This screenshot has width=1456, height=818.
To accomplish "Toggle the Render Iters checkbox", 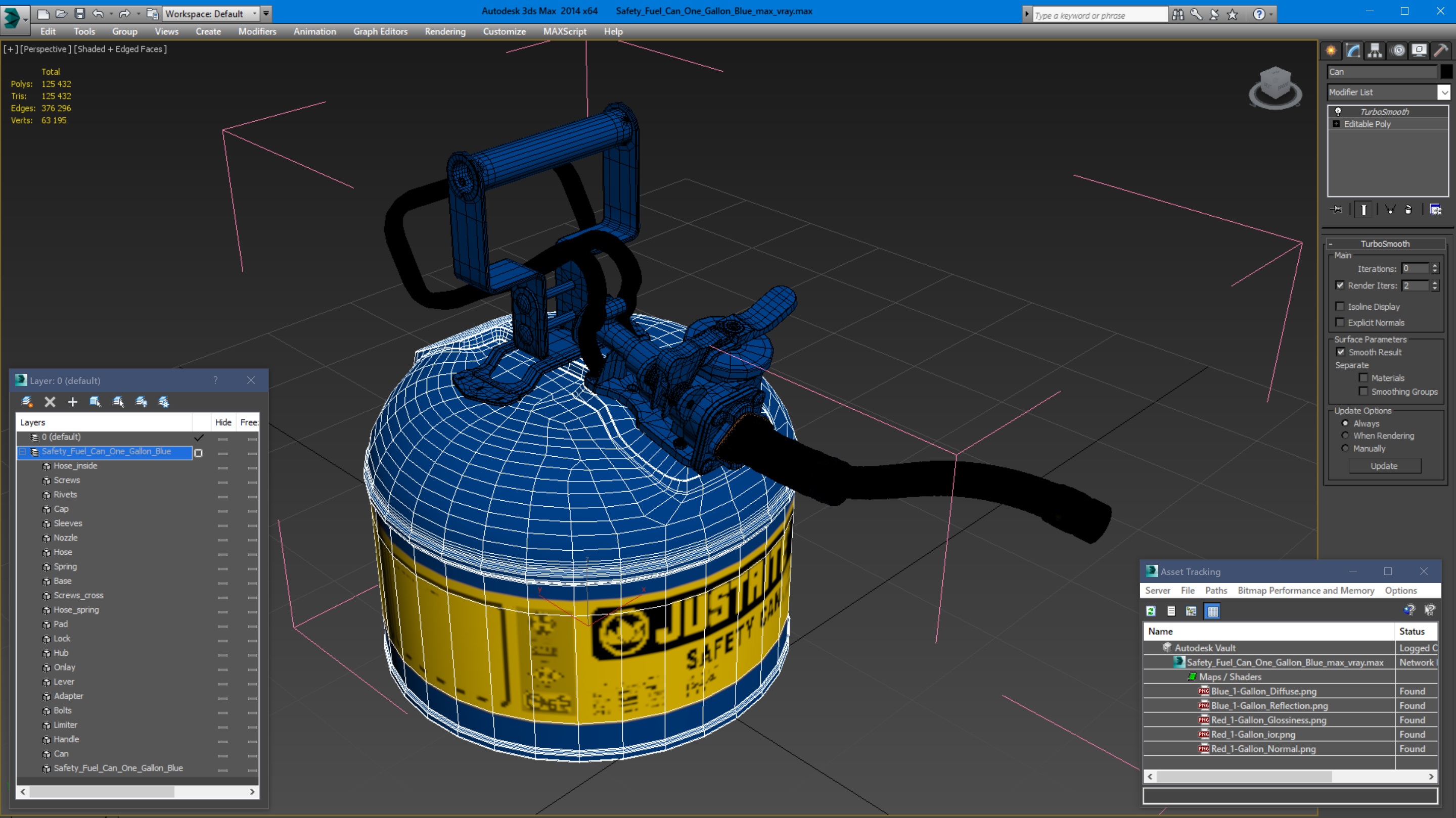I will click(x=1340, y=285).
